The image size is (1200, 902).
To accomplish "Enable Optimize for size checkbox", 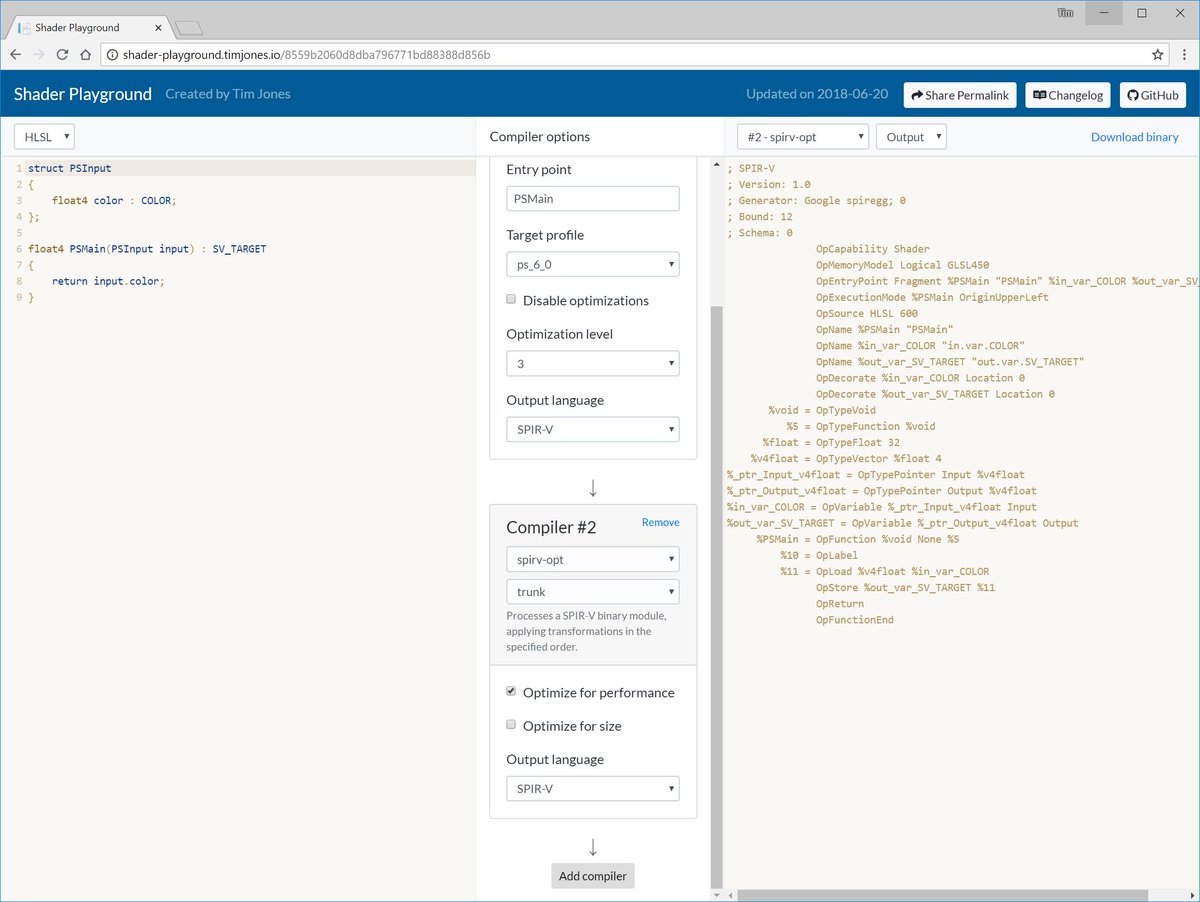I will click(511, 725).
